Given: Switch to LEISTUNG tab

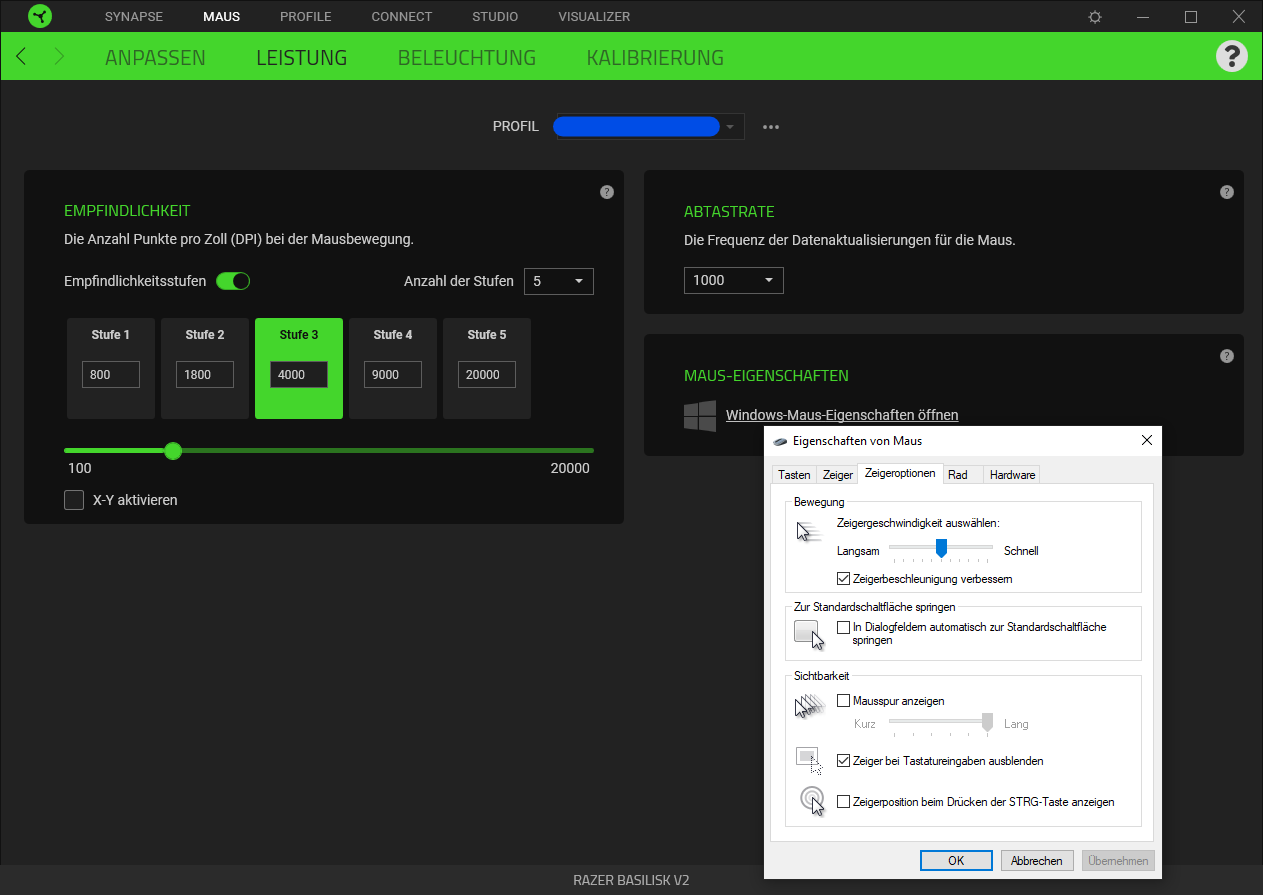Looking at the screenshot, I should tap(302, 58).
